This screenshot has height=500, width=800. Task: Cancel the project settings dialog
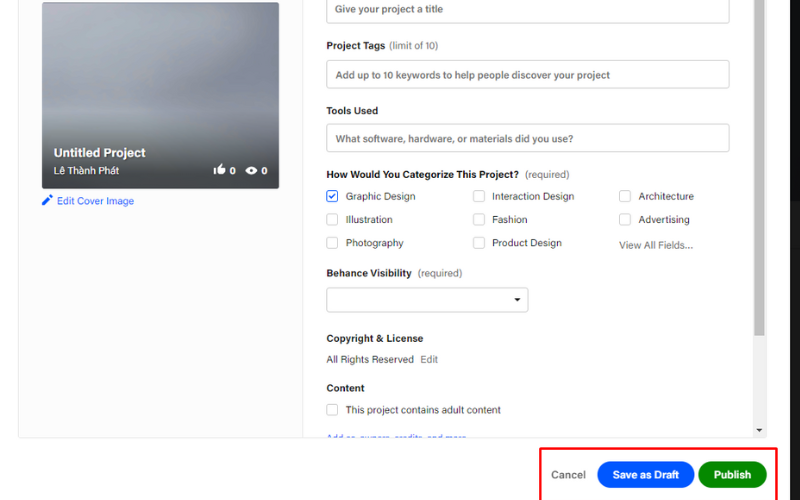568,474
